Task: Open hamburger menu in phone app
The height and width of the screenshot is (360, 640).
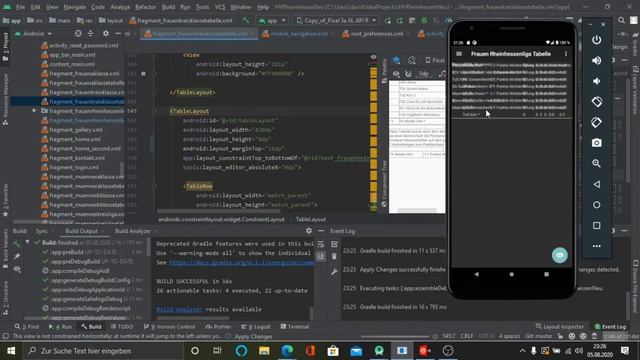Action: (x=459, y=54)
